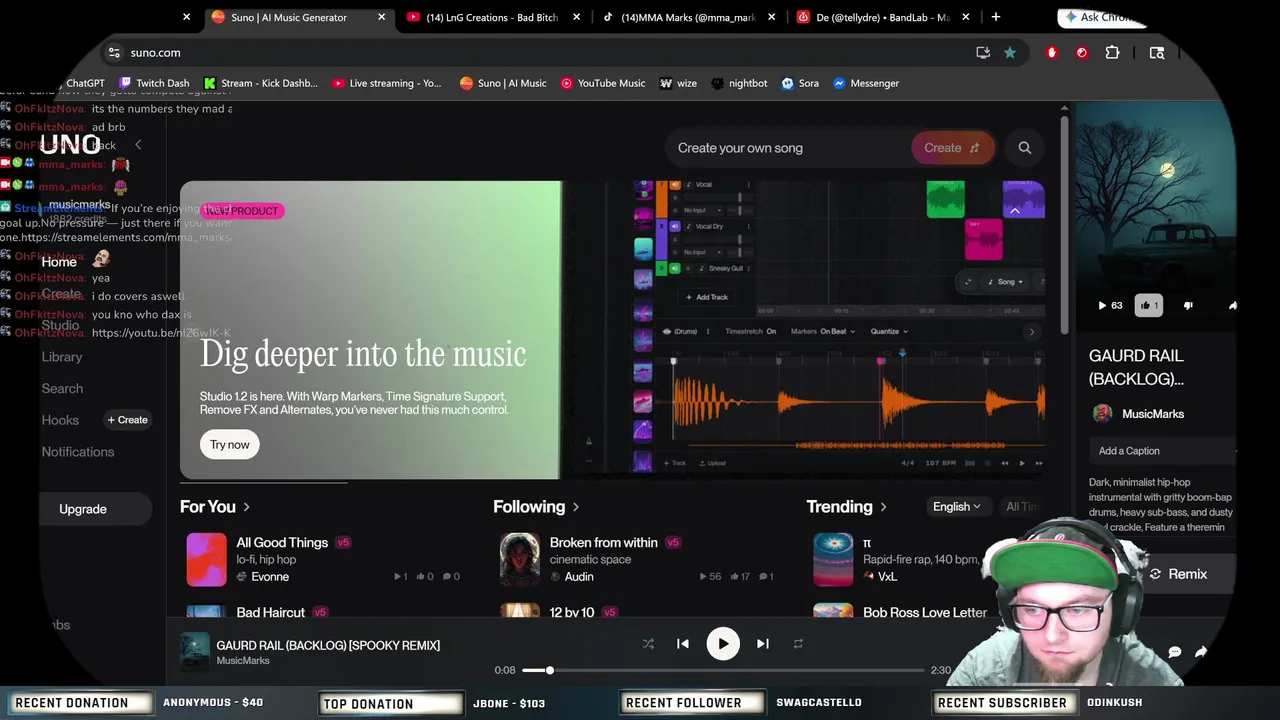The width and height of the screenshot is (1280, 720).
Task: Play the All Good Things song thumbnail
Action: tap(206, 559)
